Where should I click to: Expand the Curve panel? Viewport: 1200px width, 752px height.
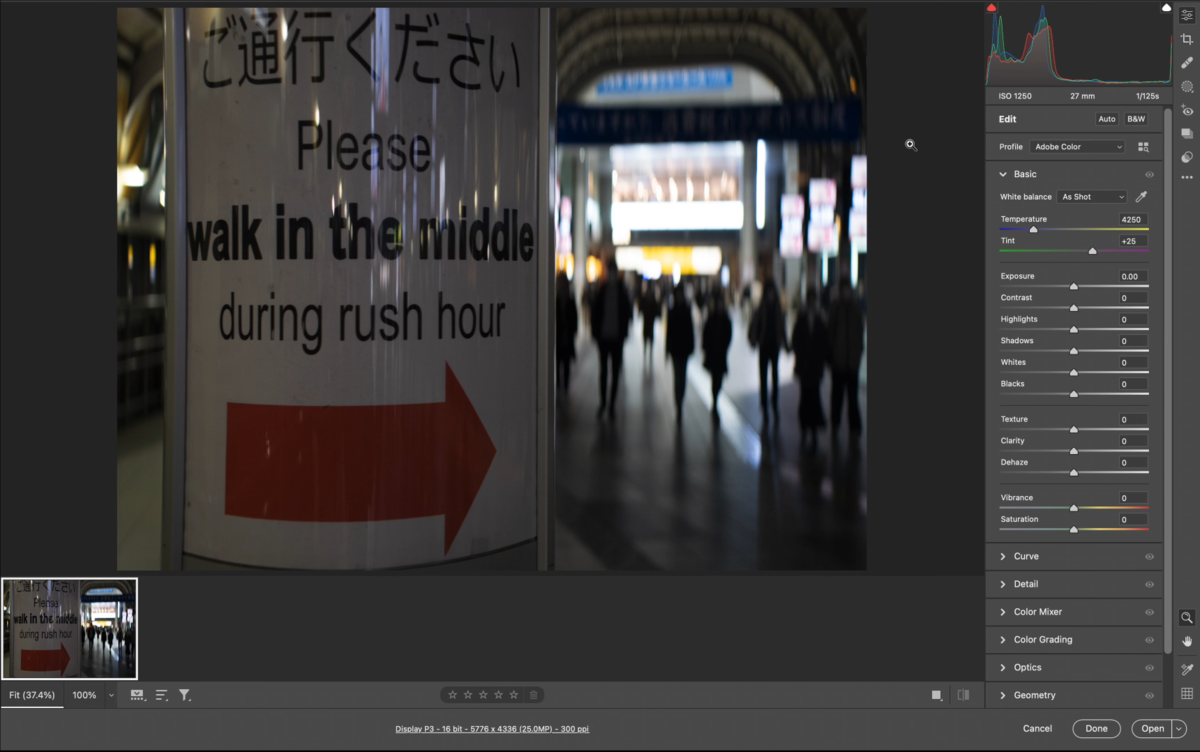1003,557
